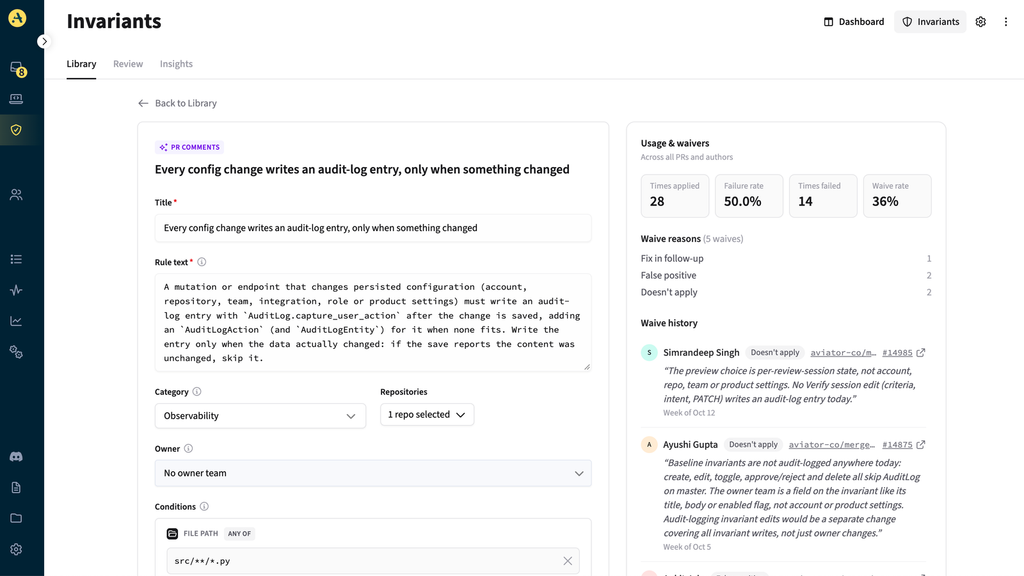Click the info icon beside Owner

point(189,449)
